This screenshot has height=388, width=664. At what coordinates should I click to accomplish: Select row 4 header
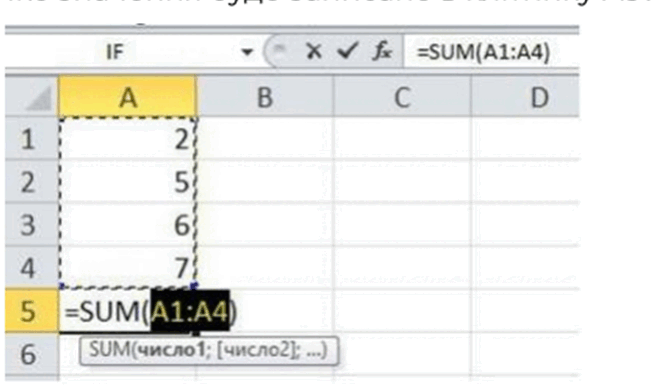(x=32, y=268)
